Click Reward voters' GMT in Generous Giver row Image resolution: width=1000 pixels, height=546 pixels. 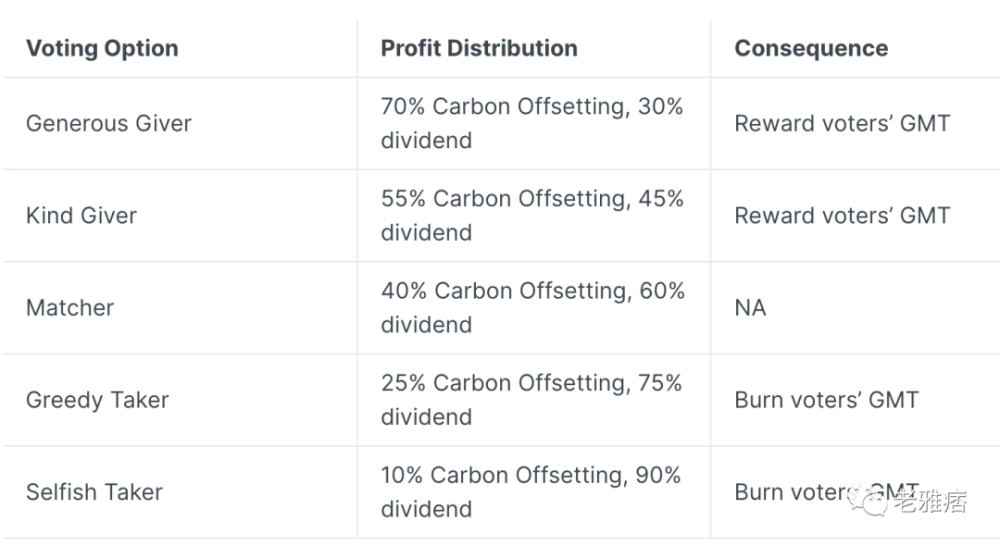coord(842,123)
